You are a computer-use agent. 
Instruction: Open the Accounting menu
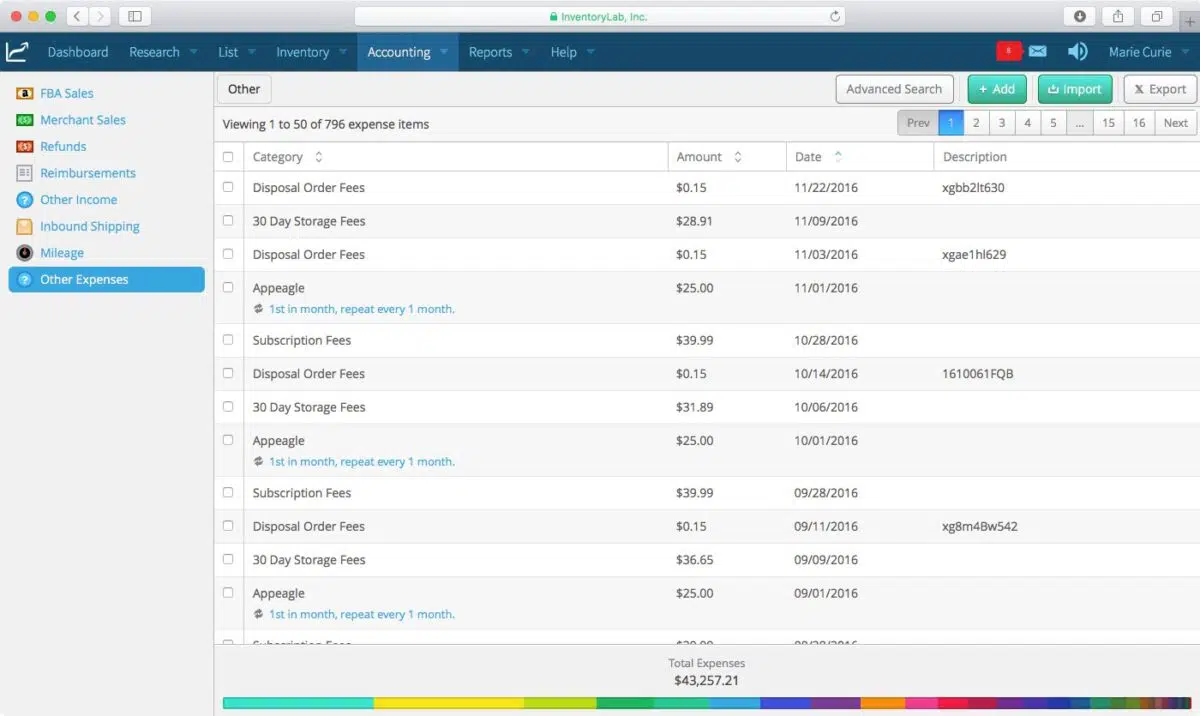pos(400,51)
